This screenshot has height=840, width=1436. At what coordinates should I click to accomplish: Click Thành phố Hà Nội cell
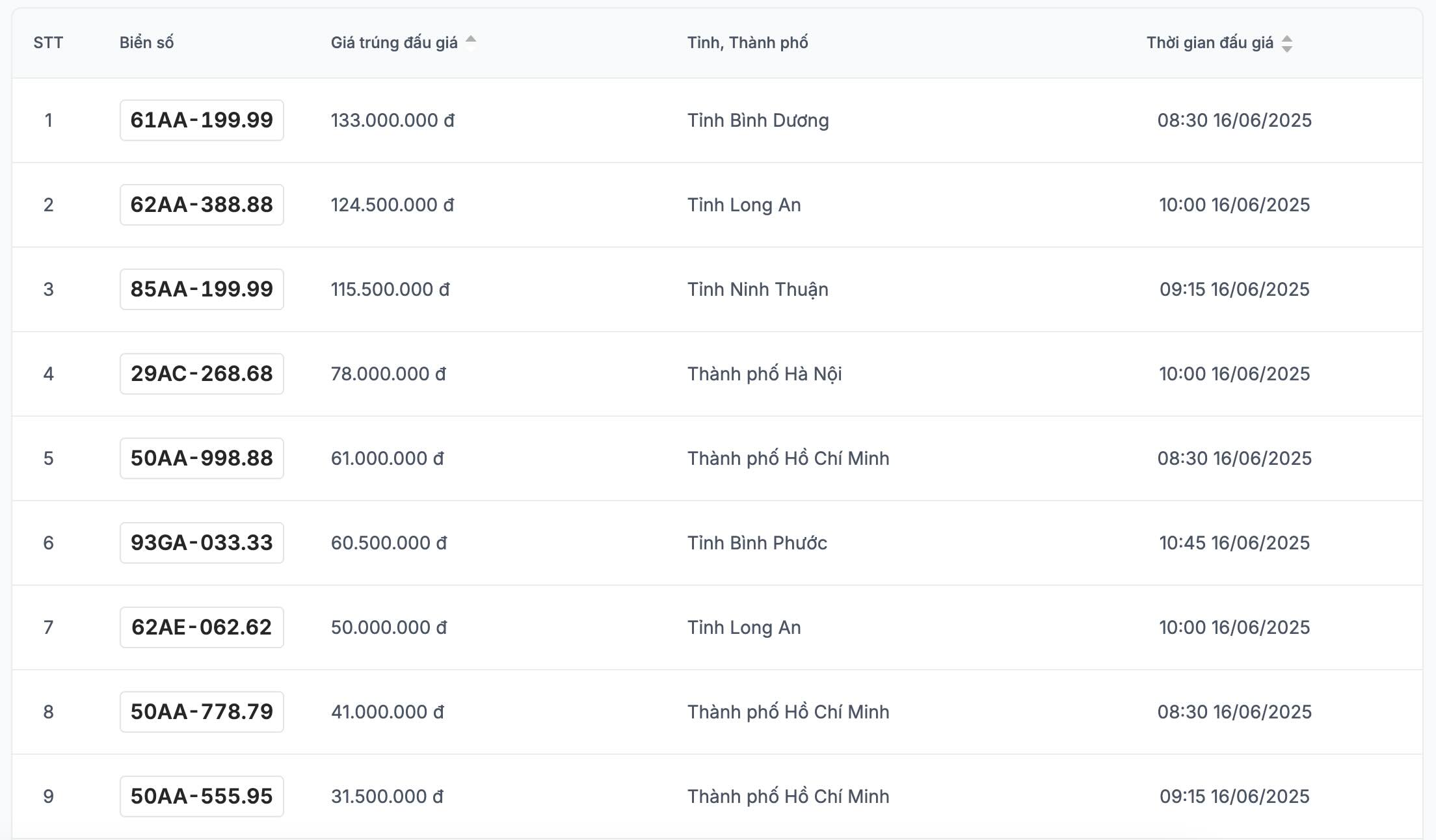tap(764, 374)
